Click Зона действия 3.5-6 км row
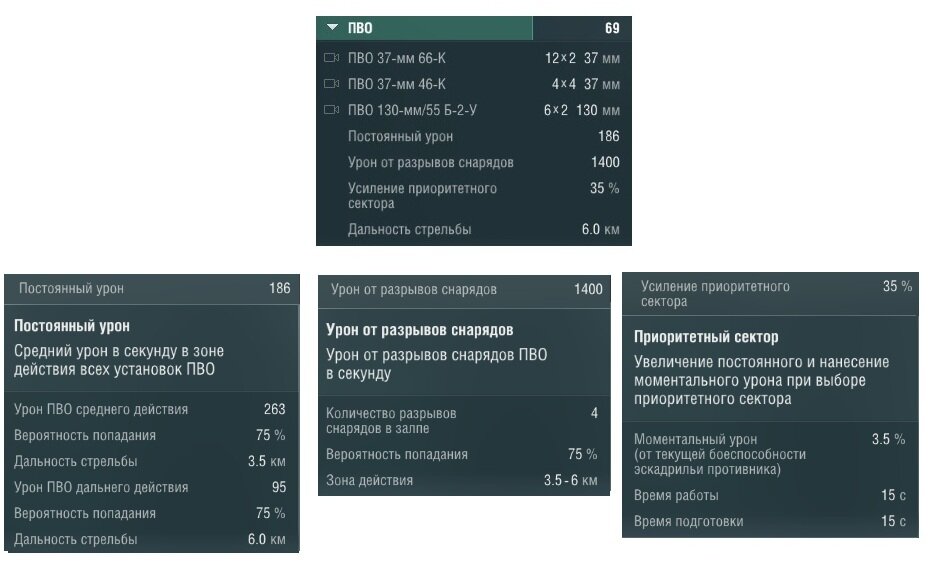 click(462, 480)
